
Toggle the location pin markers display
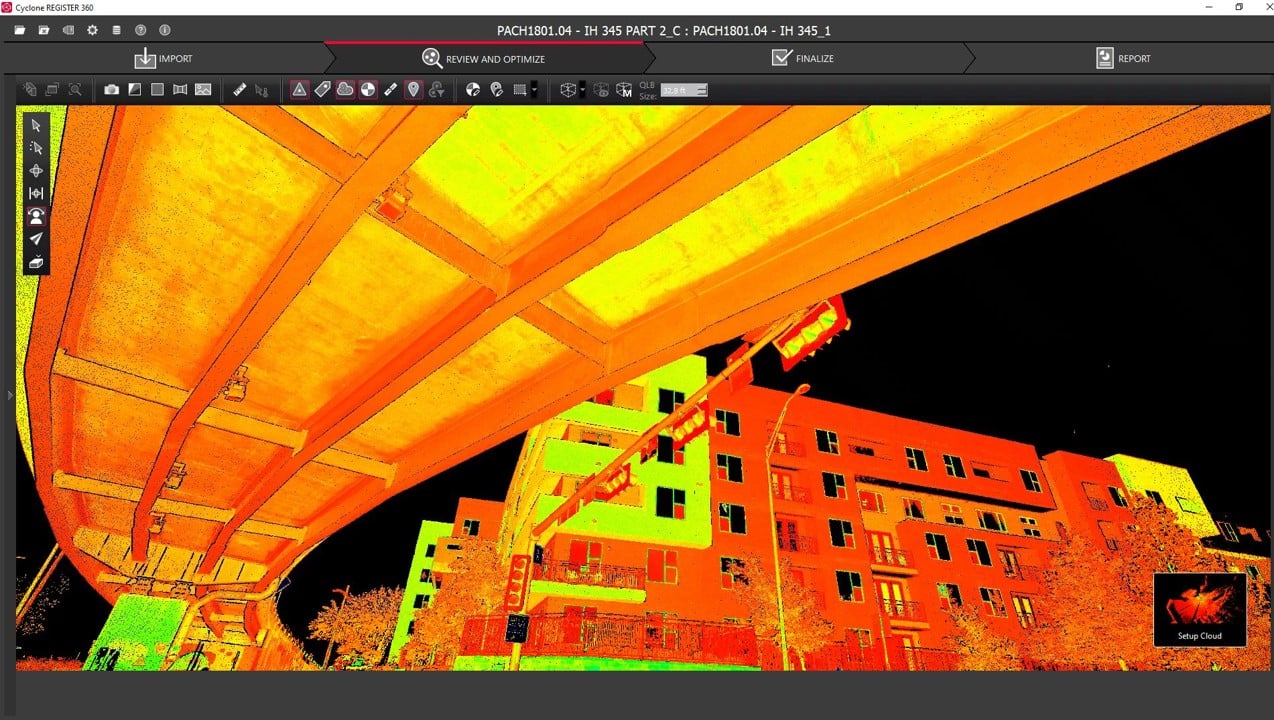pyautogui.click(x=413, y=90)
